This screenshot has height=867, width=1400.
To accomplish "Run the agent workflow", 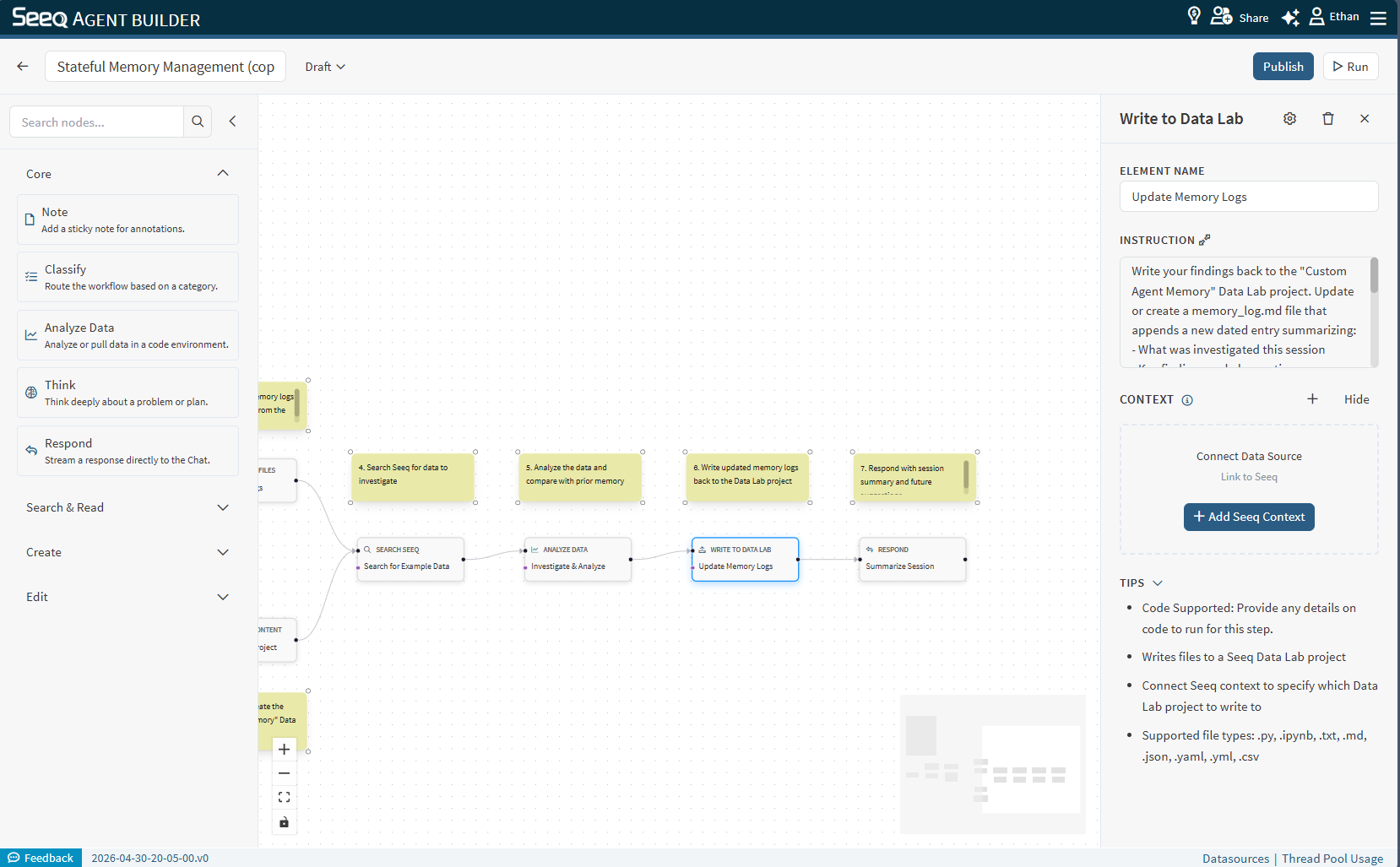I will (1350, 67).
